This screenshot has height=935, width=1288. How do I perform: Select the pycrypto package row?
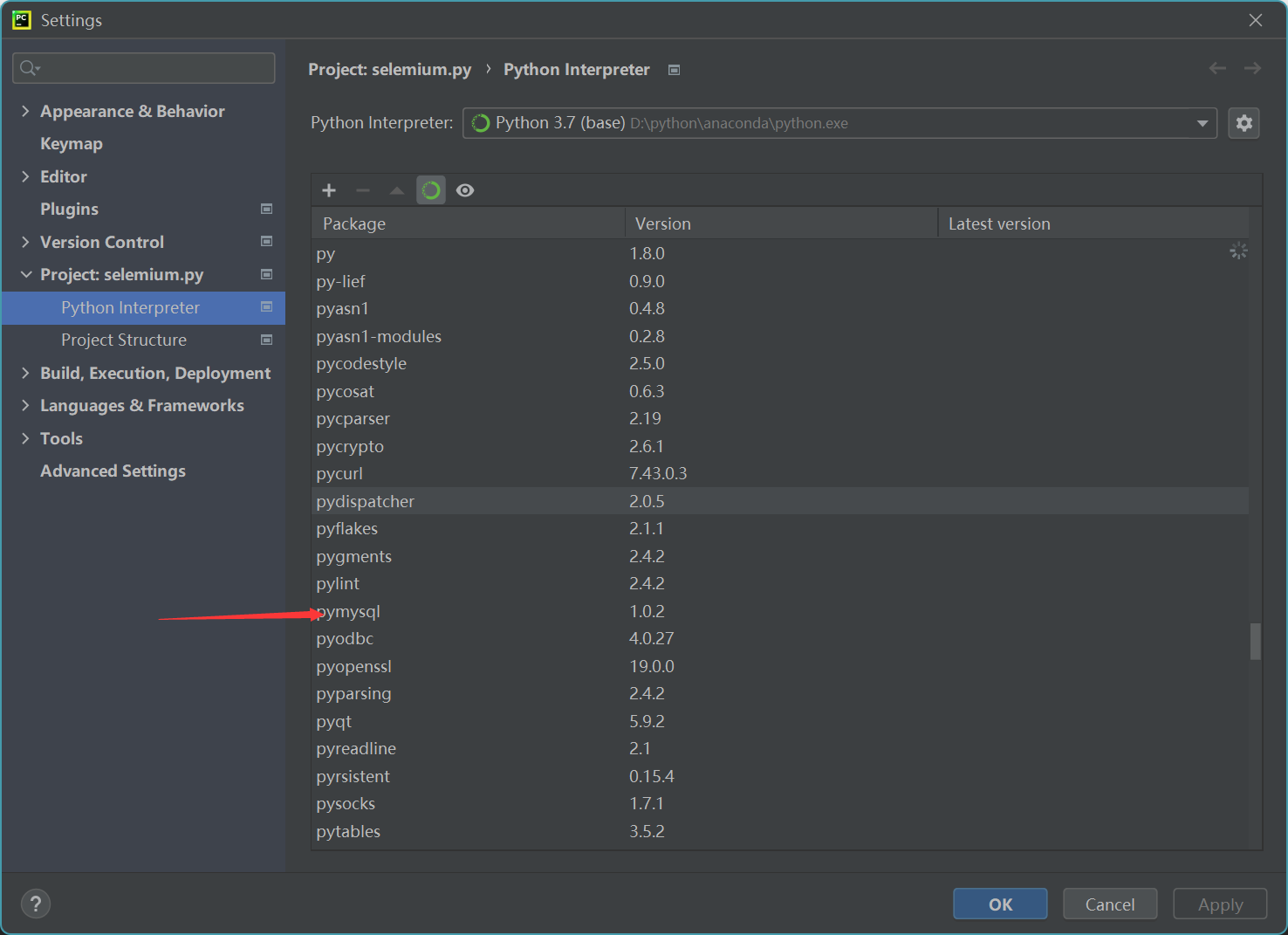click(x=780, y=446)
